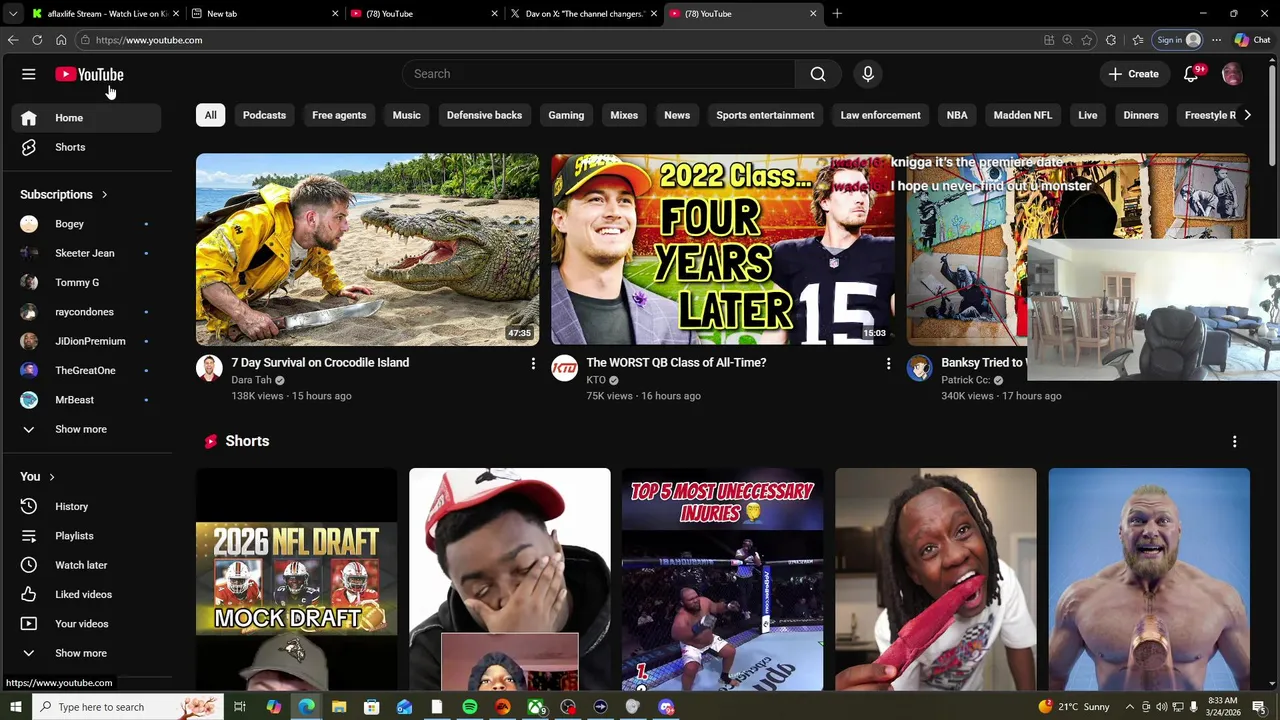Viewport: 1280px width, 720px height.
Task: Switch to the Dav on X browser tab
Action: 584,14
